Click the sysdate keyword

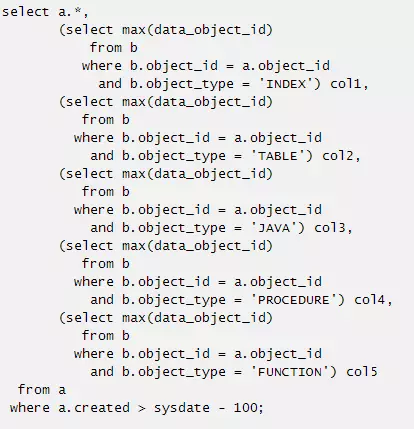[182, 408]
